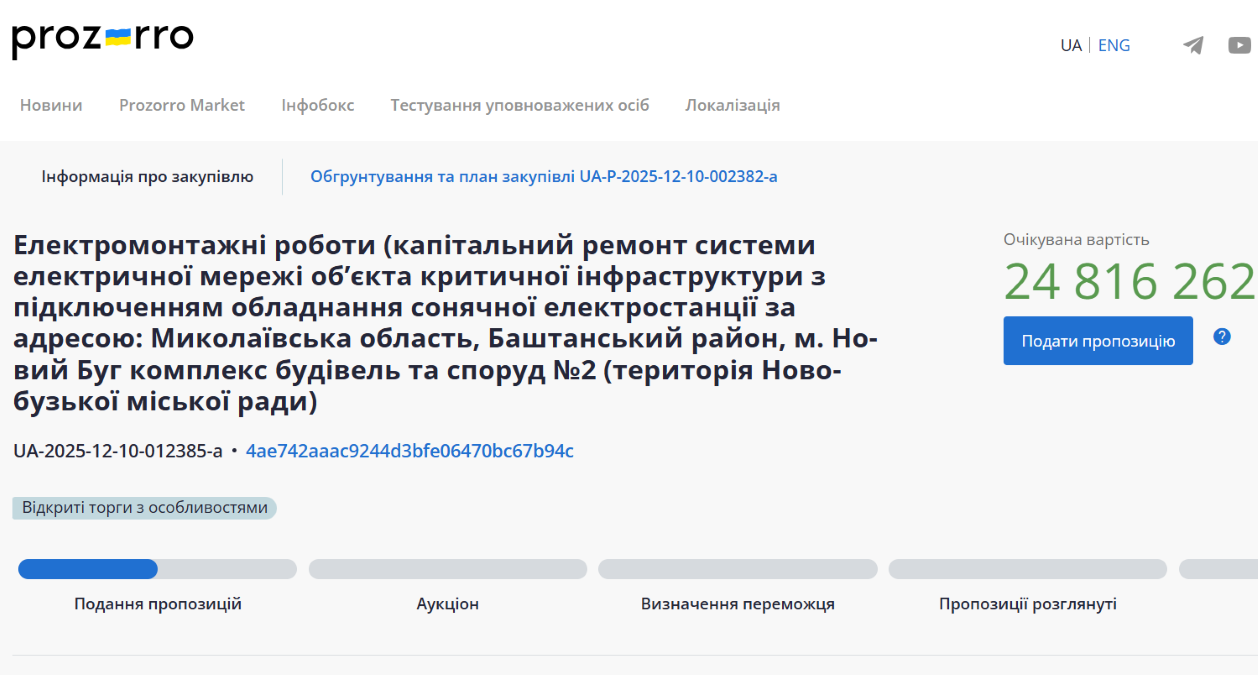Viewport: 1258px width, 675px height.
Task: Select the Визначення переможця stage label
Action: point(737,604)
